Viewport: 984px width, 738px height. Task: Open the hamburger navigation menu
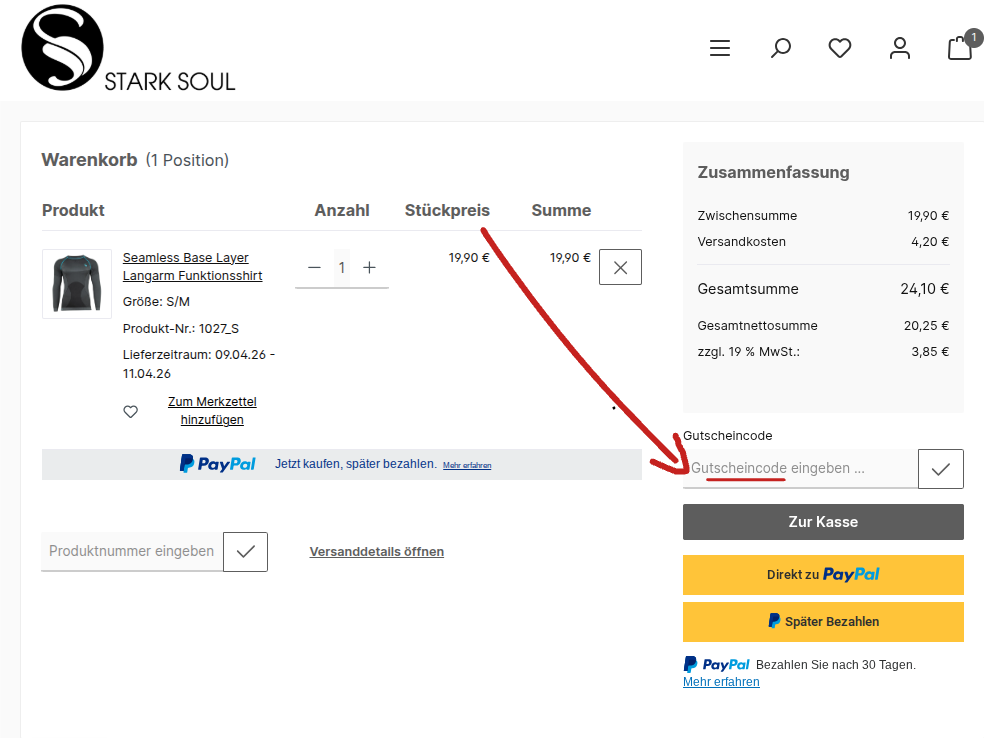(720, 48)
